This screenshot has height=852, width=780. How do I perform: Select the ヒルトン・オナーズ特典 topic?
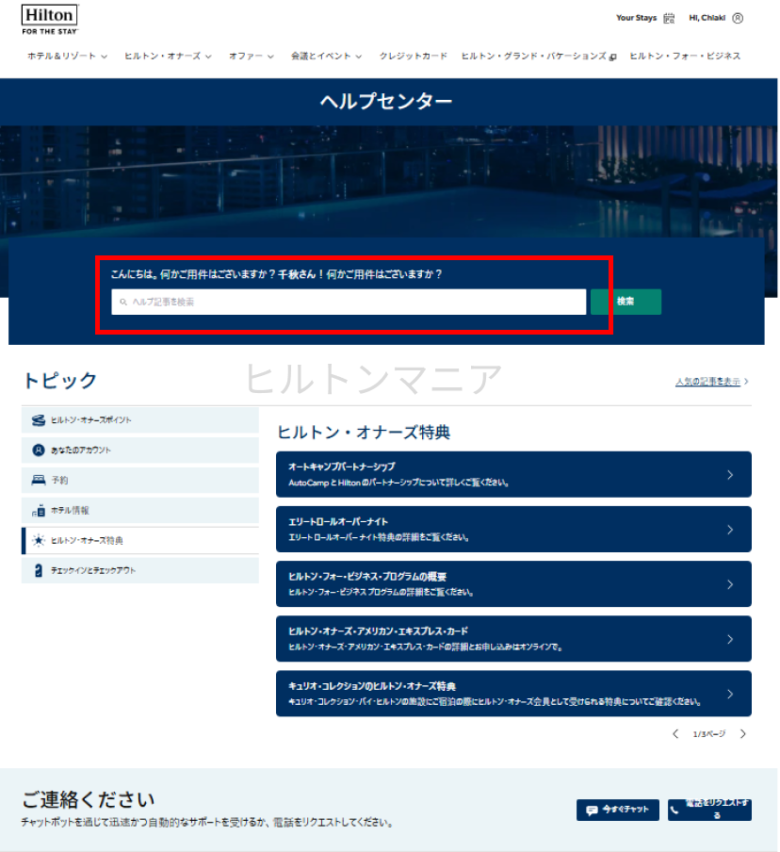140,540
